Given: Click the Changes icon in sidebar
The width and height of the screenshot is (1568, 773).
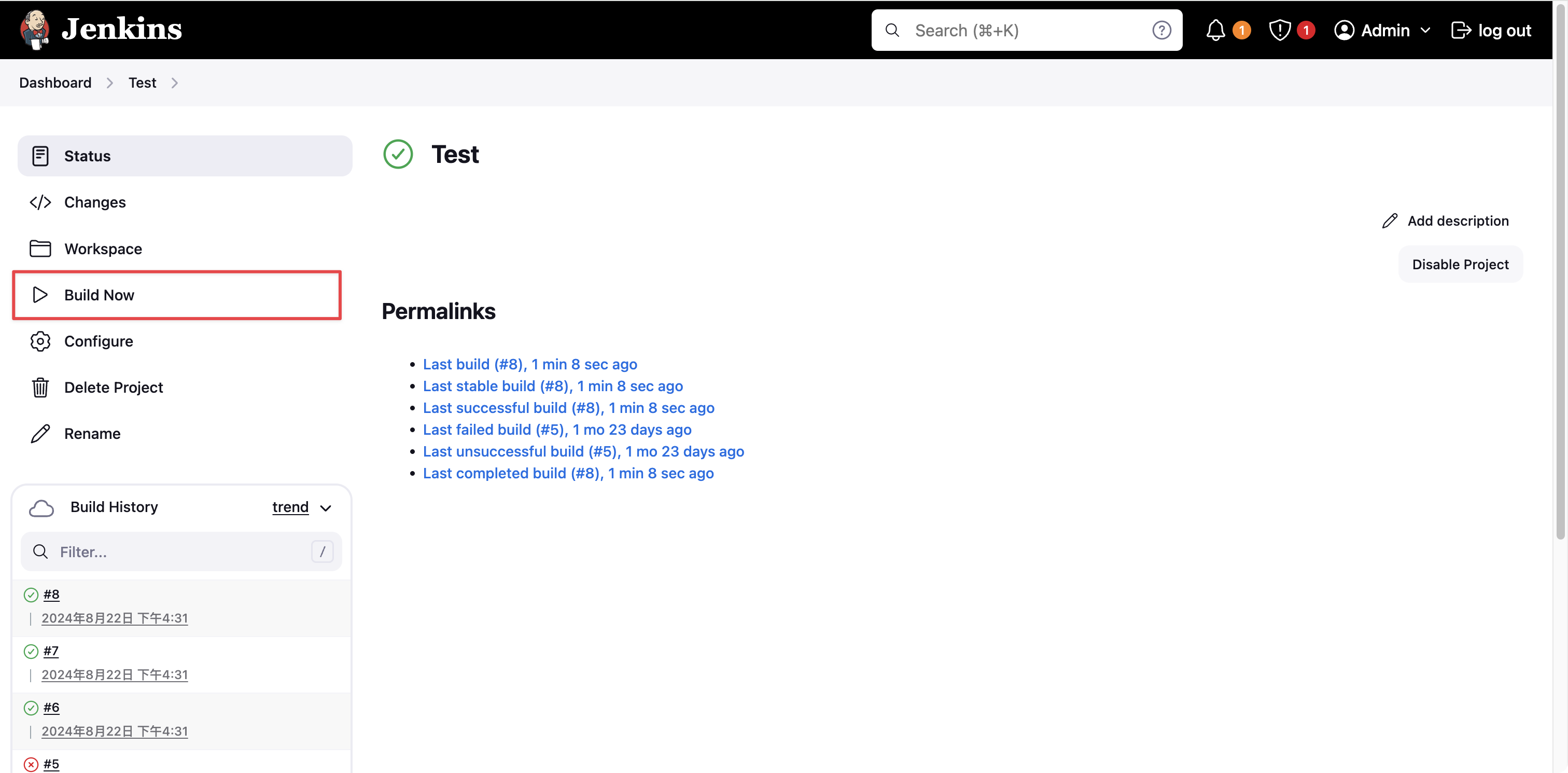Looking at the screenshot, I should click(40, 201).
